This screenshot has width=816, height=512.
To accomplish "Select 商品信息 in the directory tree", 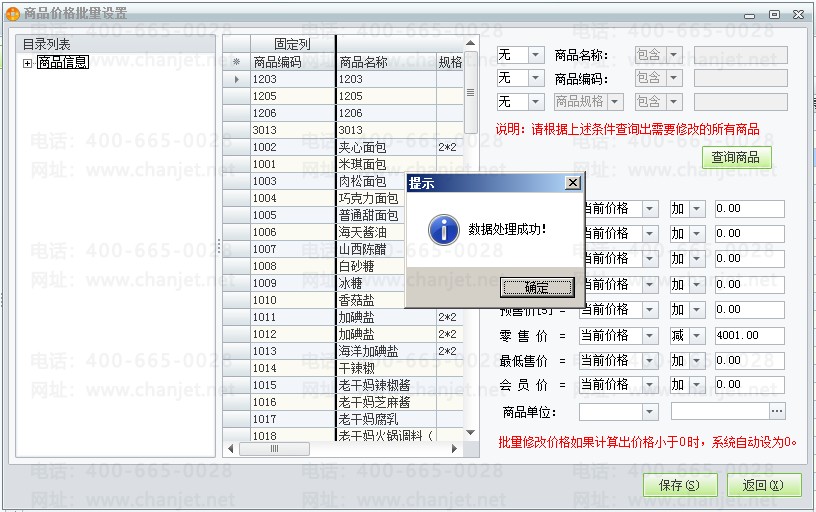I will [63, 63].
